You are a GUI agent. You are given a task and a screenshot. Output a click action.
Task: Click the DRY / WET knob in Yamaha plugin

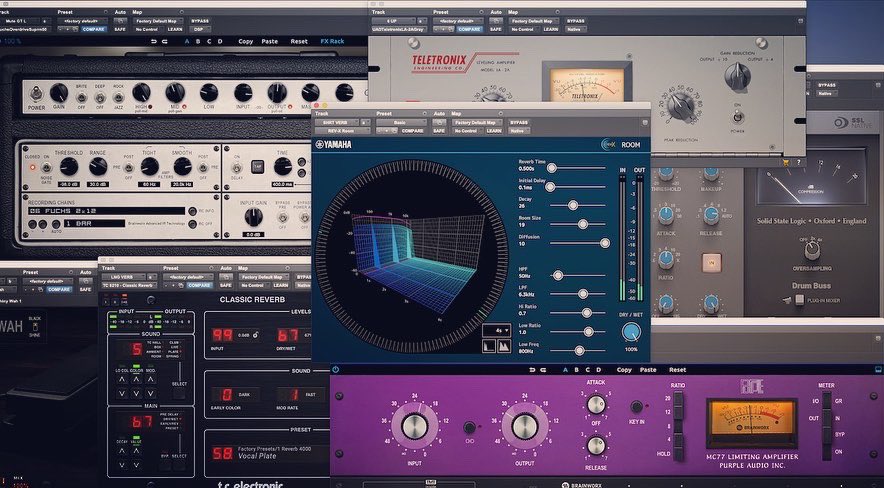pyautogui.click(x=631, y=332)
